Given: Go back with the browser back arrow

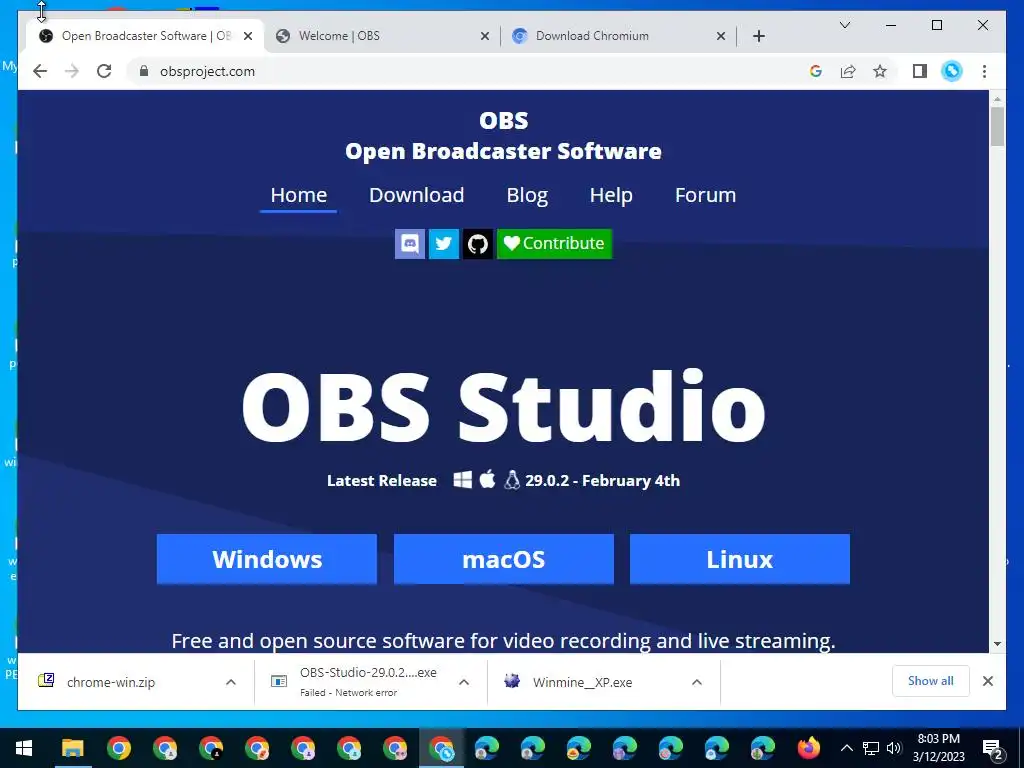Looking at the screenshot, I should [40, 71].
